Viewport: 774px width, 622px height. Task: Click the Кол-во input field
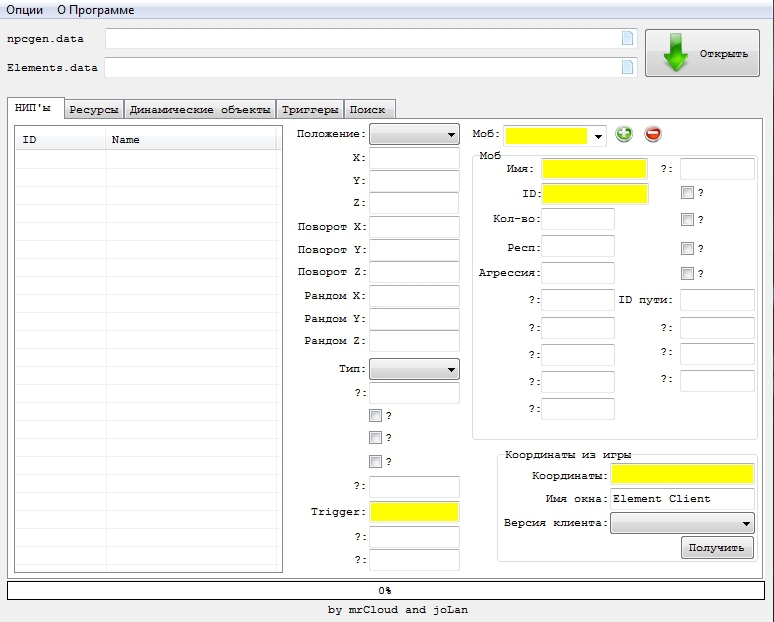[x=578, y=219]
